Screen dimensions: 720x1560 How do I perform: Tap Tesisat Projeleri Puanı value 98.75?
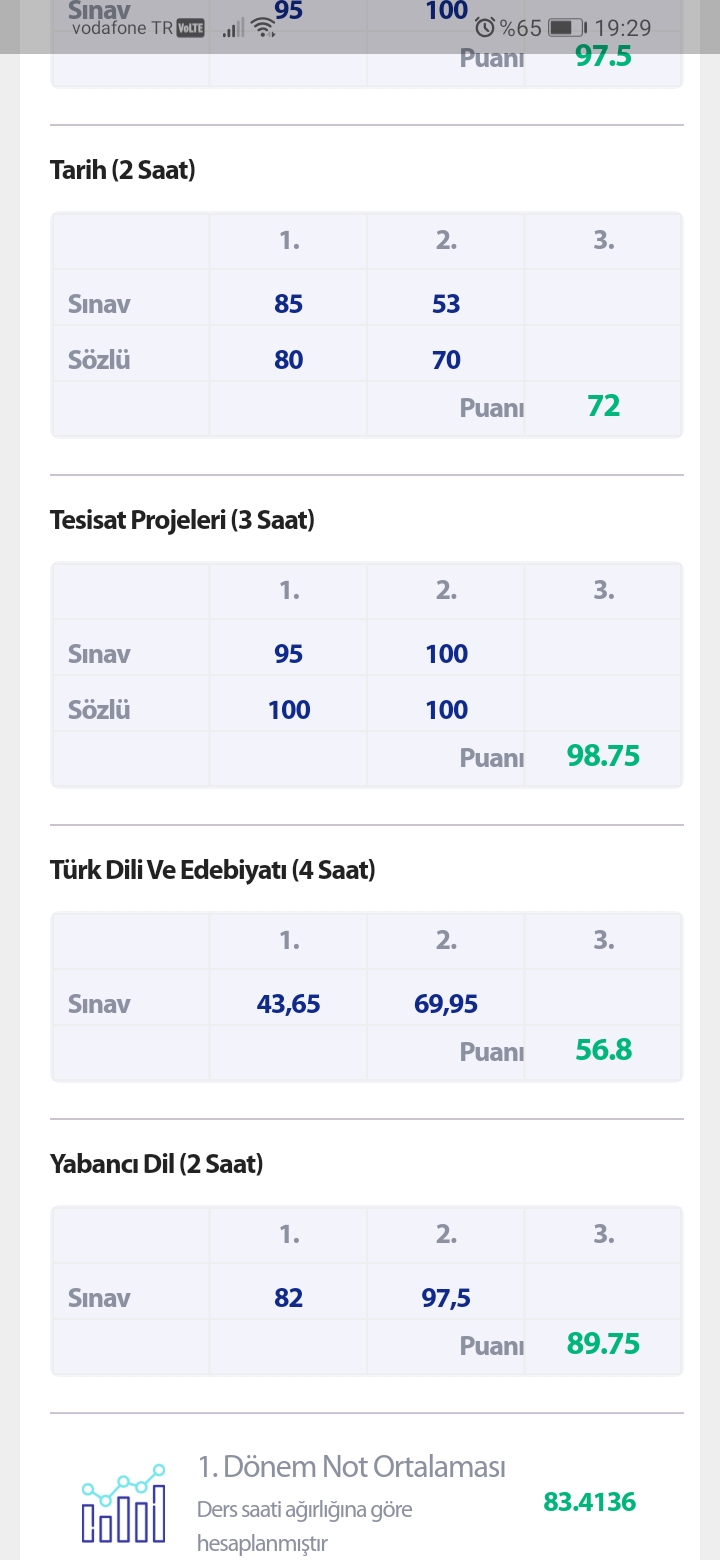[x=603, y=756]
